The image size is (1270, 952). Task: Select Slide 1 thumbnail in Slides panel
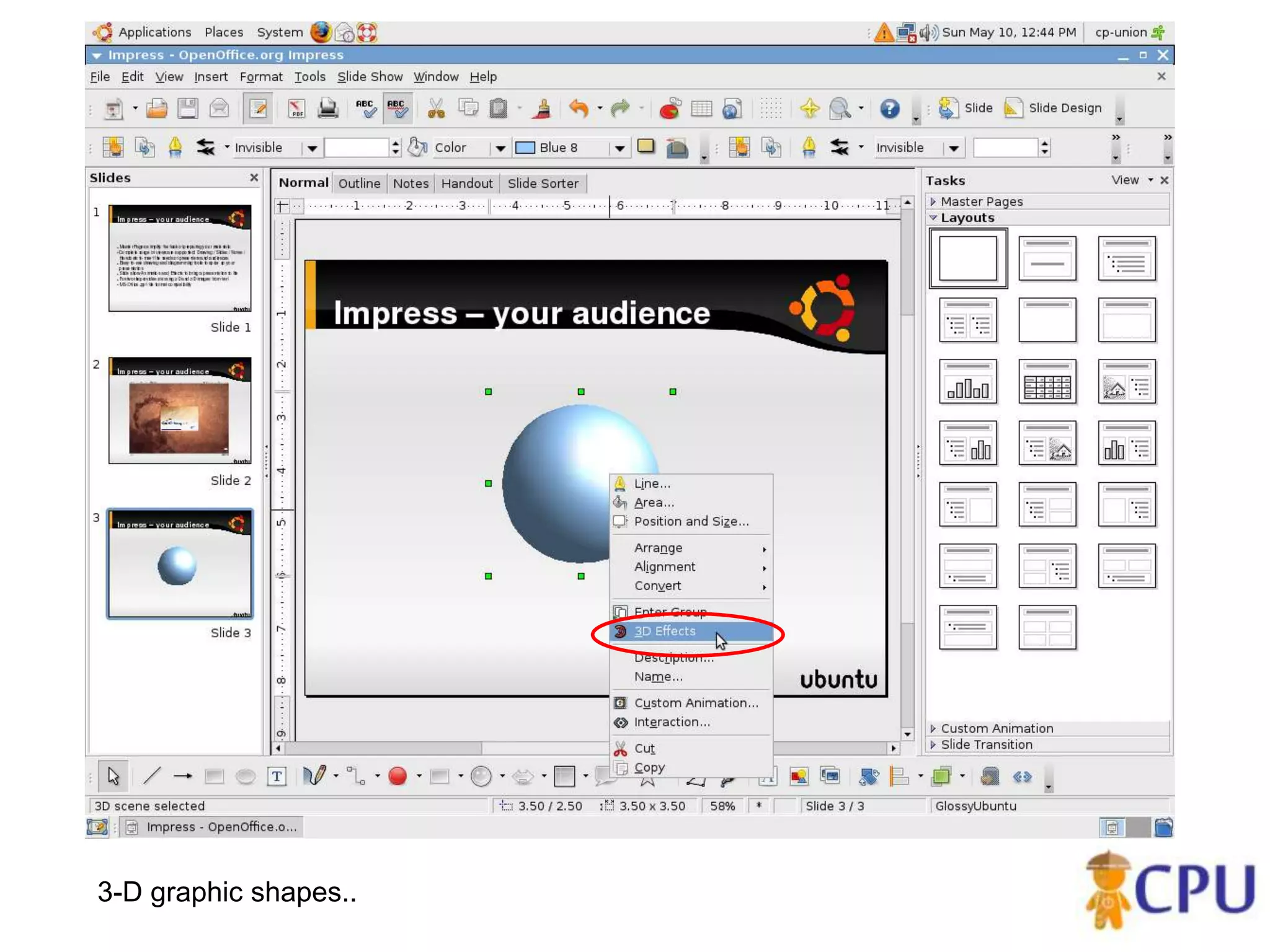[180, 258]
